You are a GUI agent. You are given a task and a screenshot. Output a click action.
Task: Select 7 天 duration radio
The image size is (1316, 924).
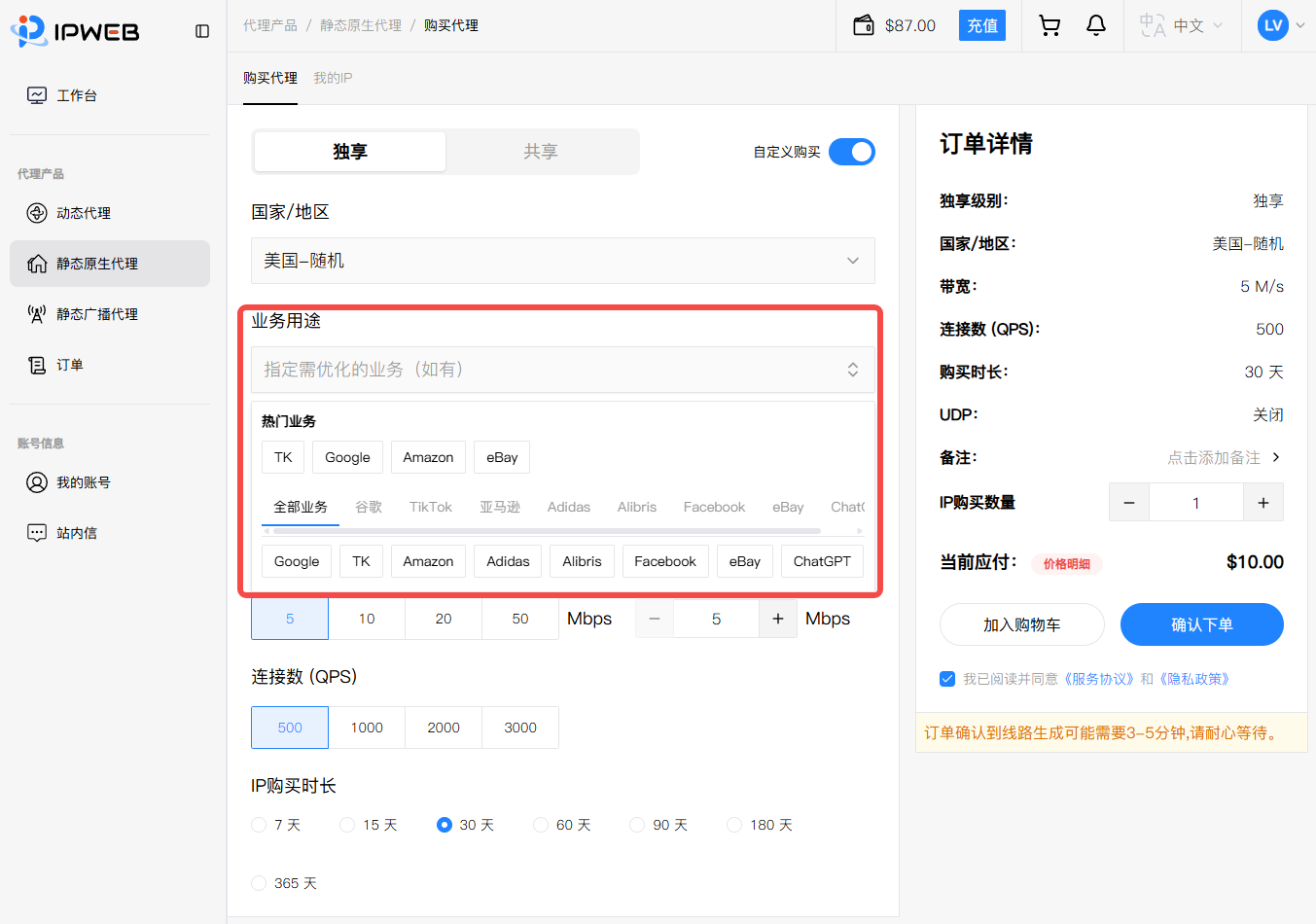259,825
